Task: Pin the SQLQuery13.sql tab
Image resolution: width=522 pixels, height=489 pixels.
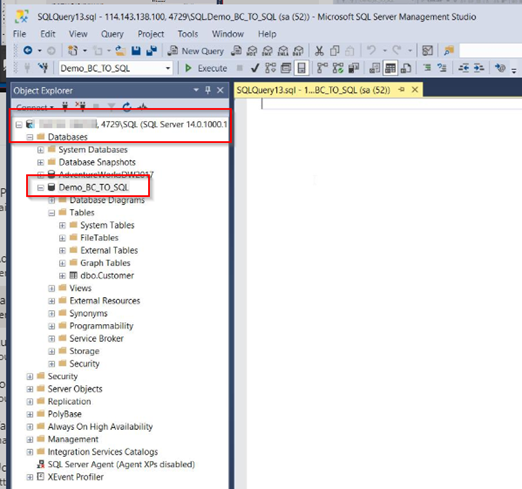Action: [402, 90]
